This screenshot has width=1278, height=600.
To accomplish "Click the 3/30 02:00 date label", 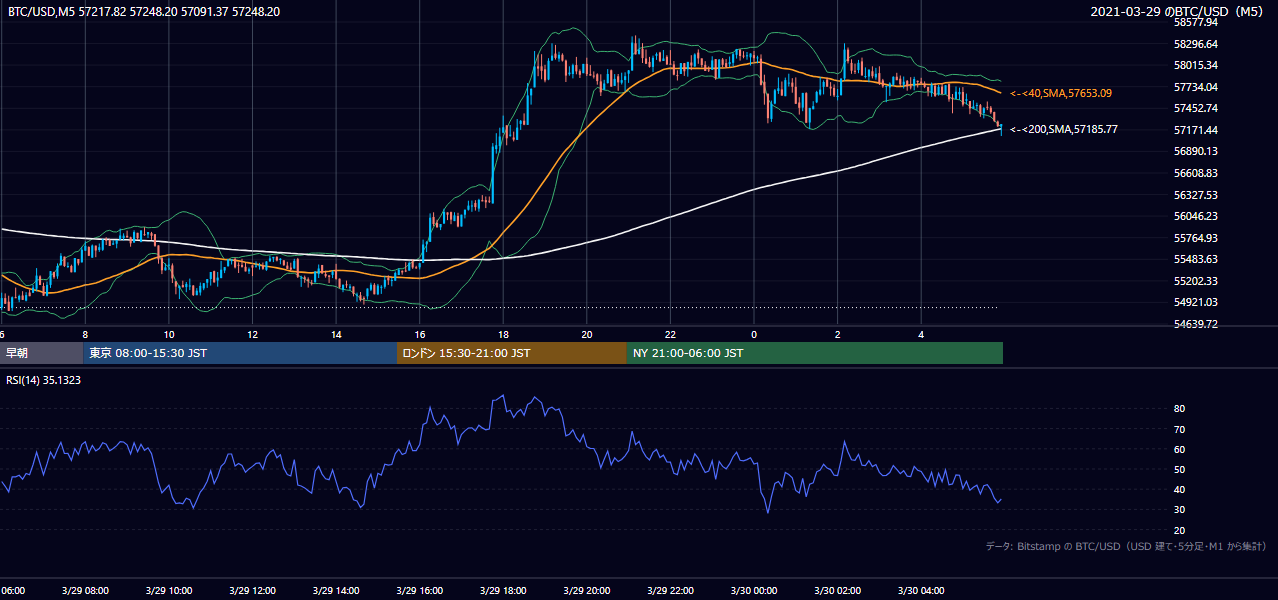I will (837, 591).
